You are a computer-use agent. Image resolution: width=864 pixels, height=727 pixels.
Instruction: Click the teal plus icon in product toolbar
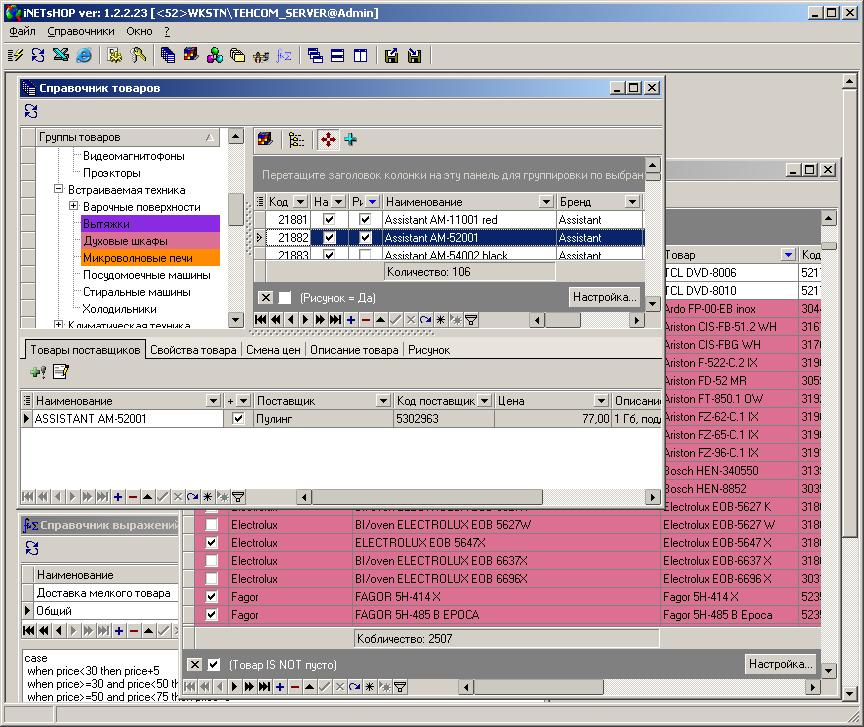(x=350, y=140)
